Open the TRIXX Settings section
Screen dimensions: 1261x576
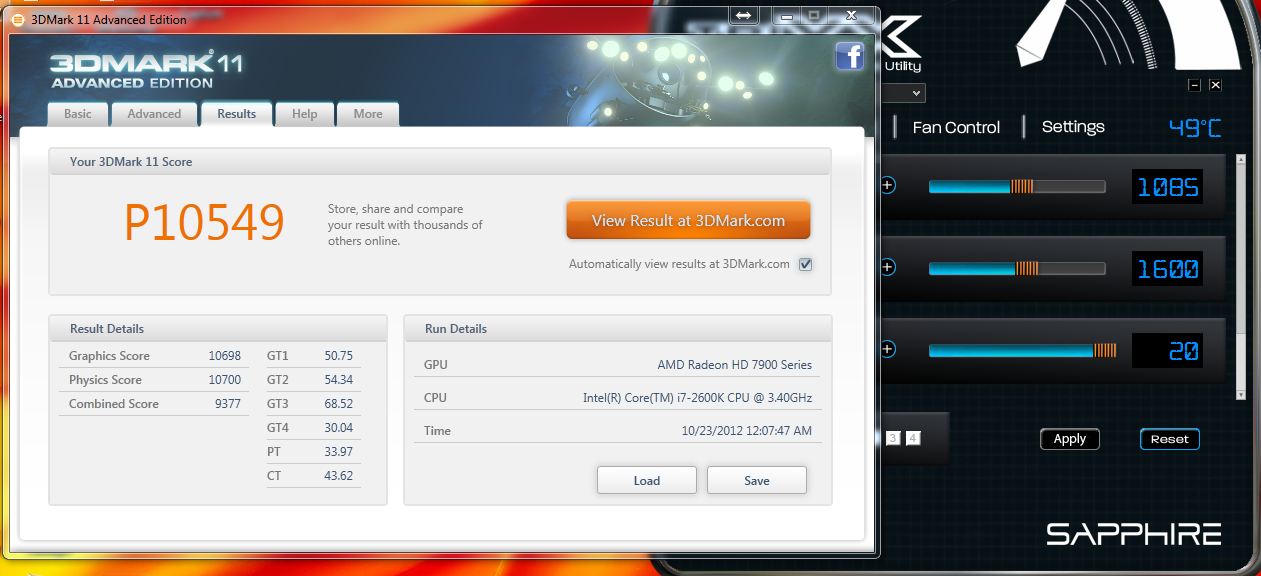point(1073,127)
